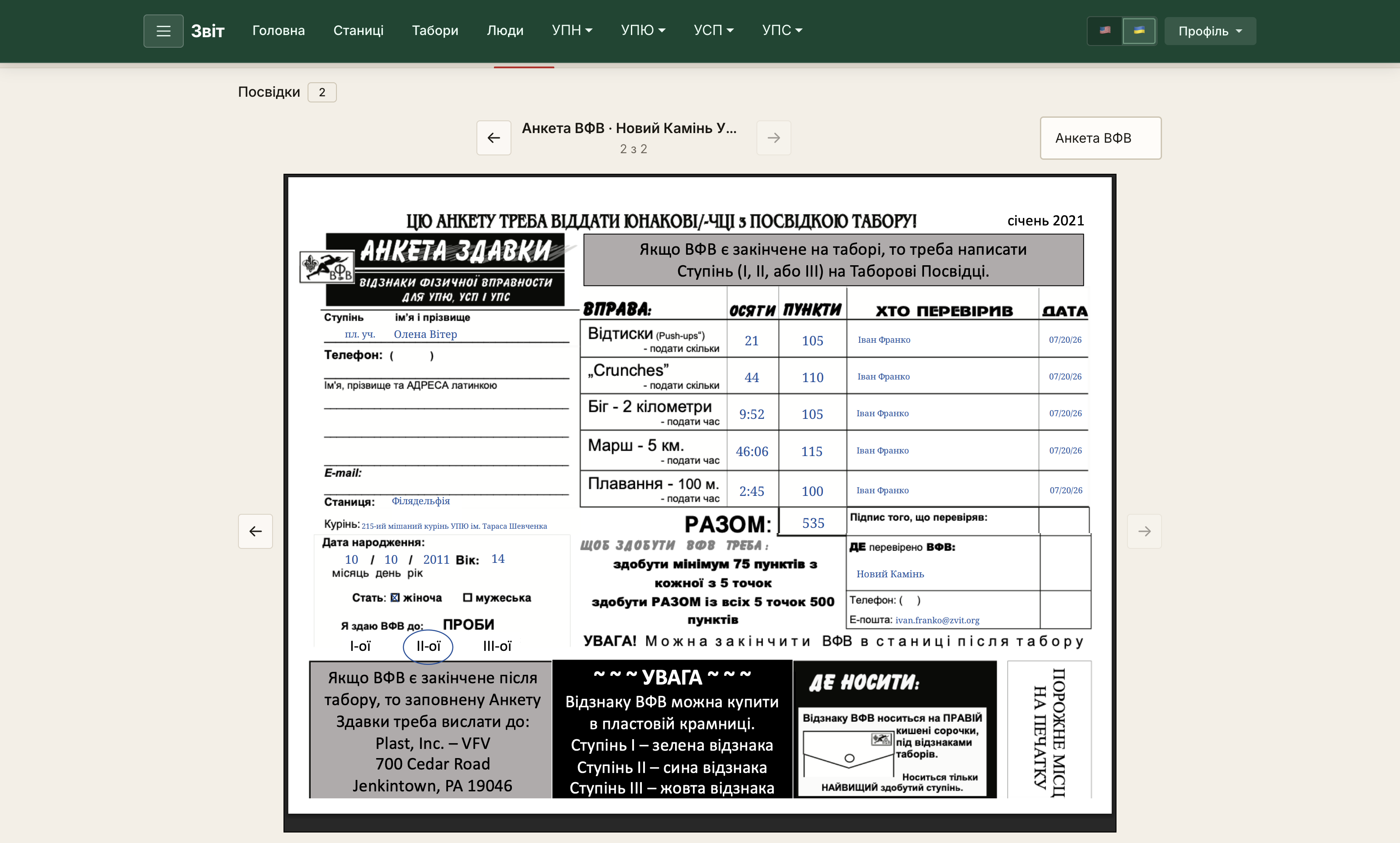1400x843 pixels.
Task: Go to next certificate document arrow
Action: 773,137
